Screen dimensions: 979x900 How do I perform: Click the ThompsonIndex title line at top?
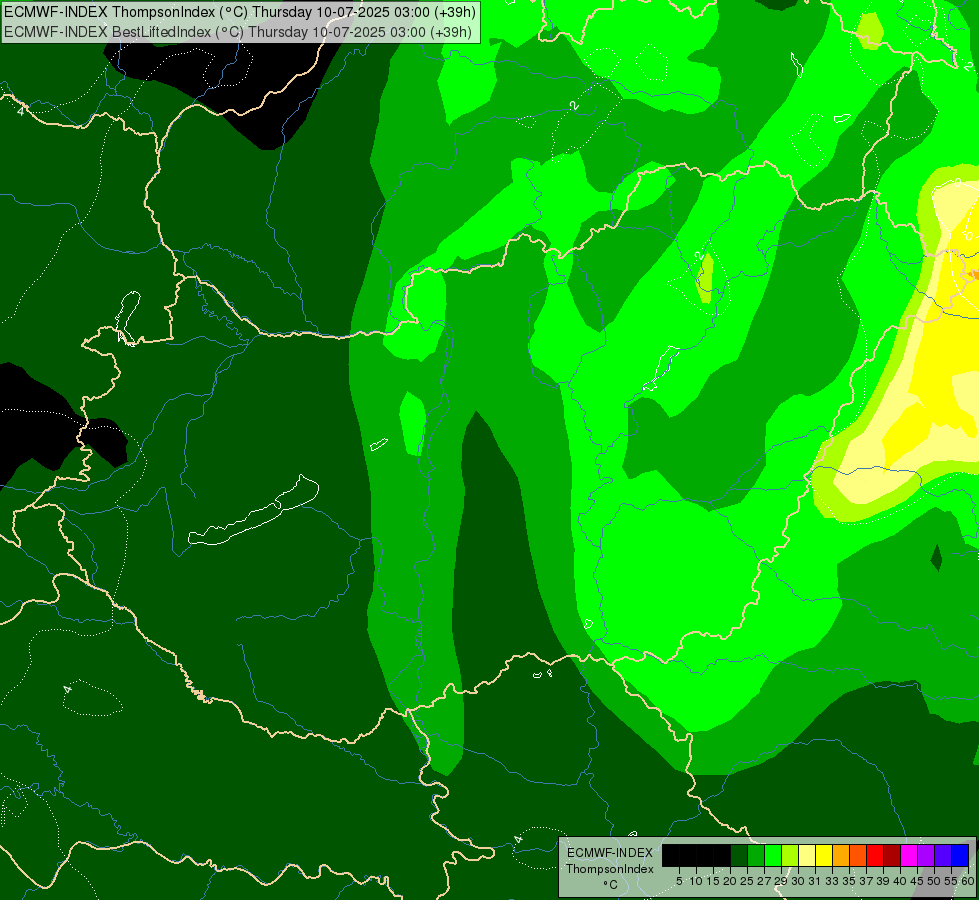point(240,11)
